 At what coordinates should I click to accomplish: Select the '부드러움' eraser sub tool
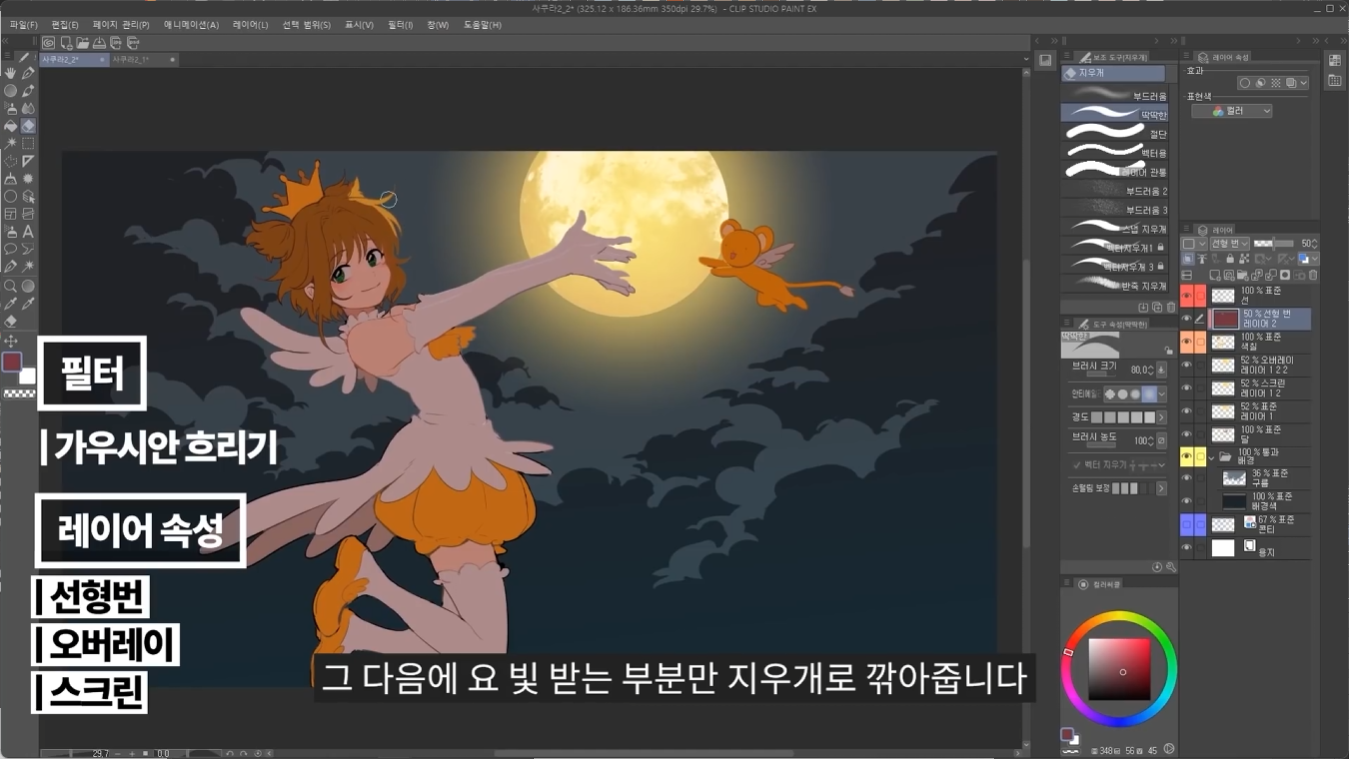tap(1114, 95)
